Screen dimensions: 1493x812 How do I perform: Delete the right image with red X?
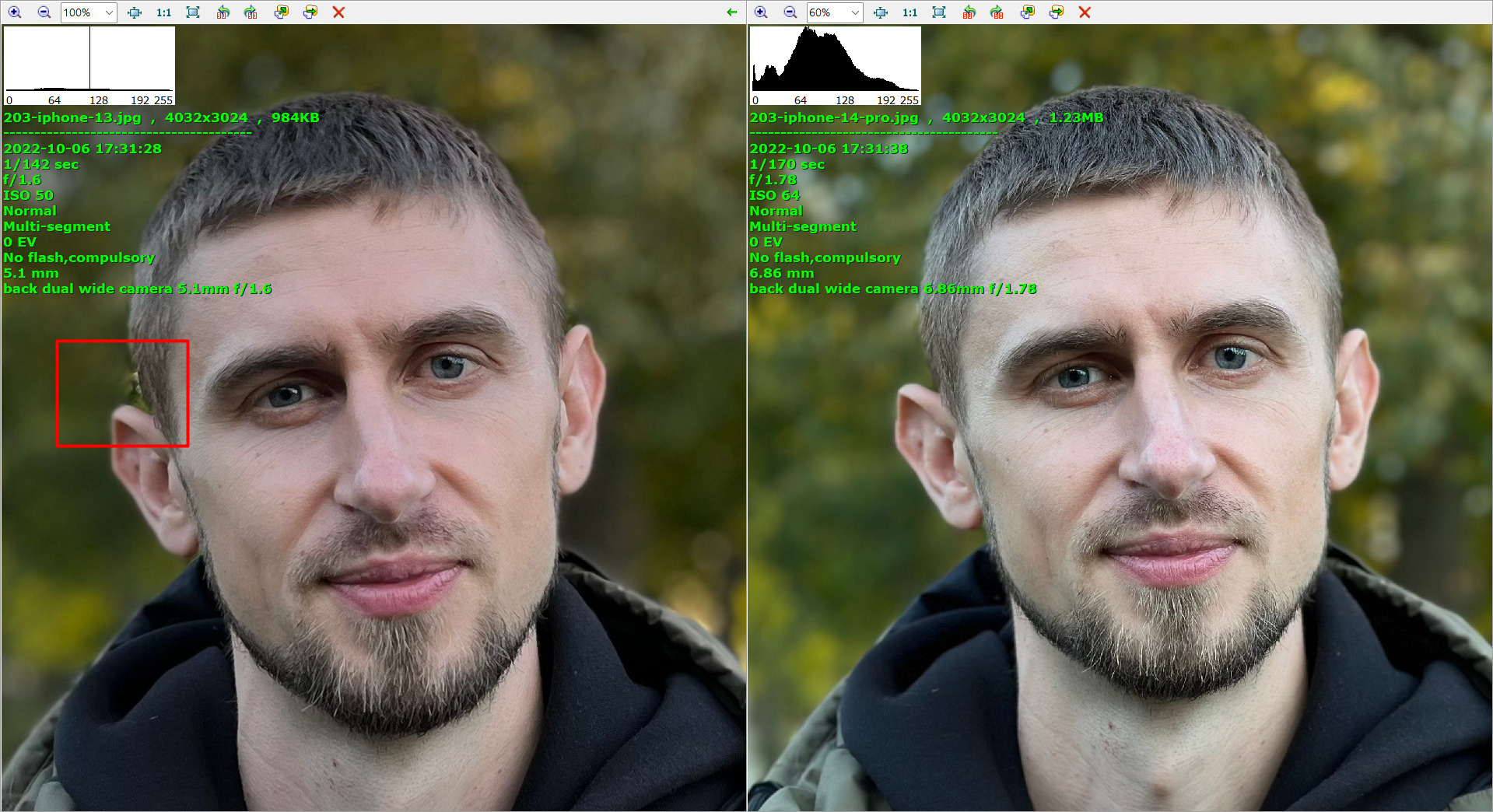1085,12
